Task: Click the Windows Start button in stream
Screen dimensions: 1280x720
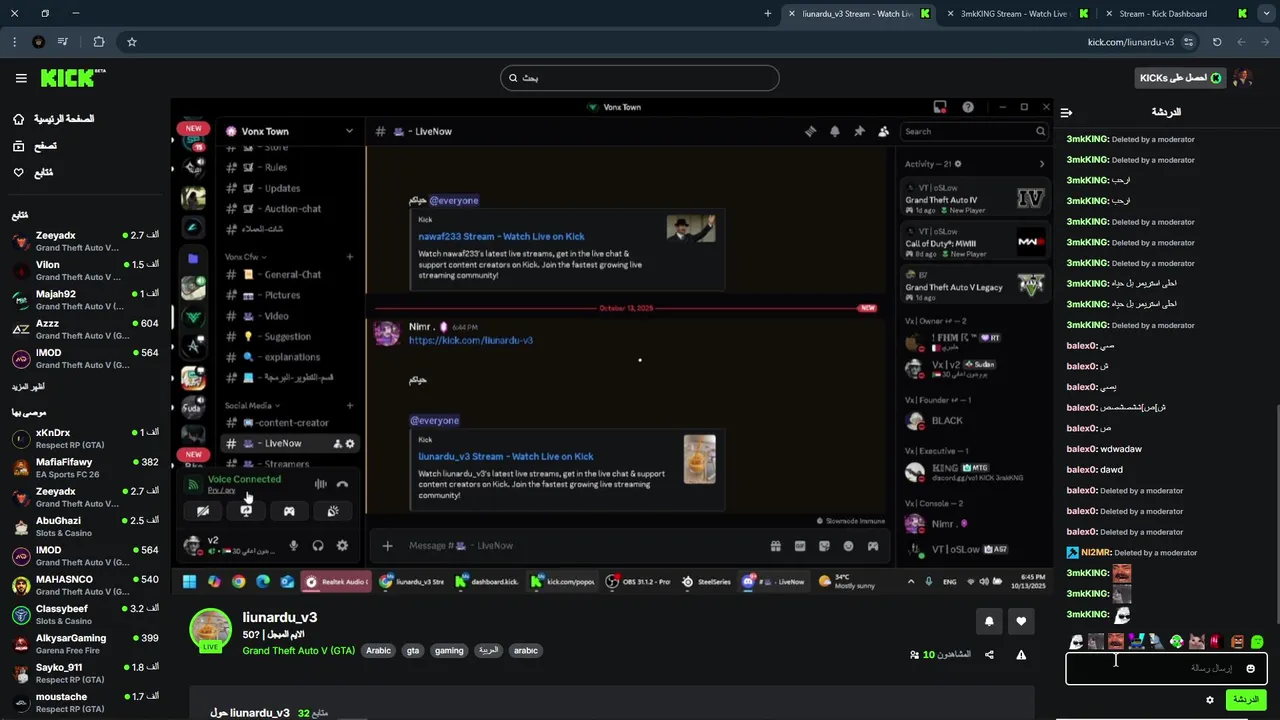Action: 189,581
